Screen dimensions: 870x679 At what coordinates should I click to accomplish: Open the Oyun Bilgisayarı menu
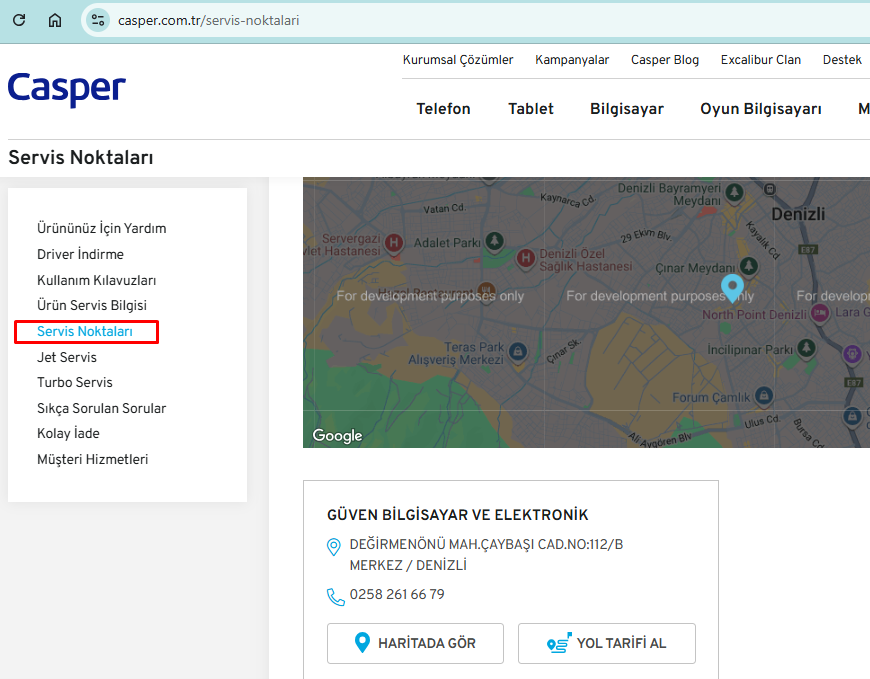tap(760, 109)
